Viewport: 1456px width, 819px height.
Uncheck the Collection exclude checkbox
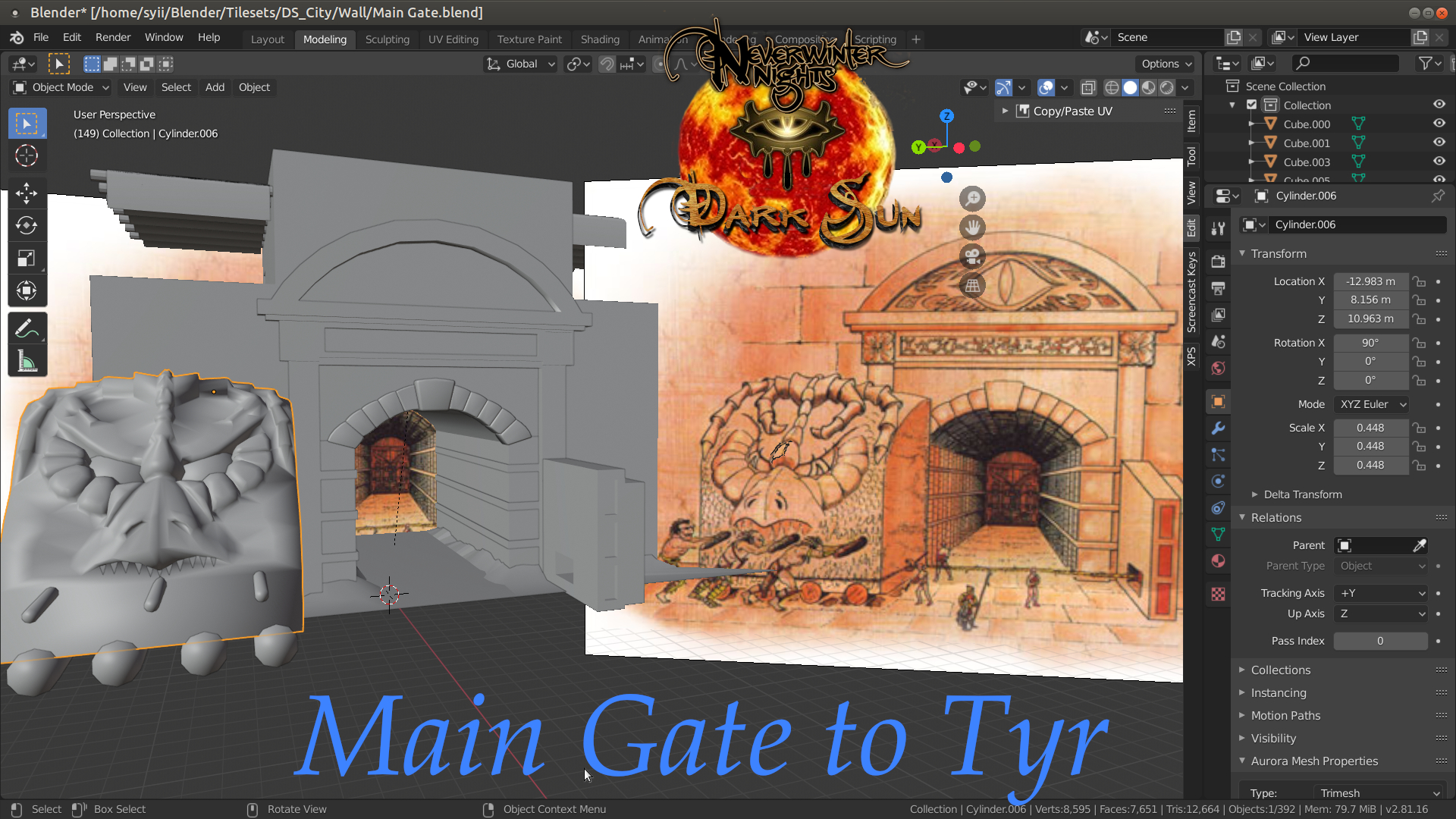(1252, 105)
